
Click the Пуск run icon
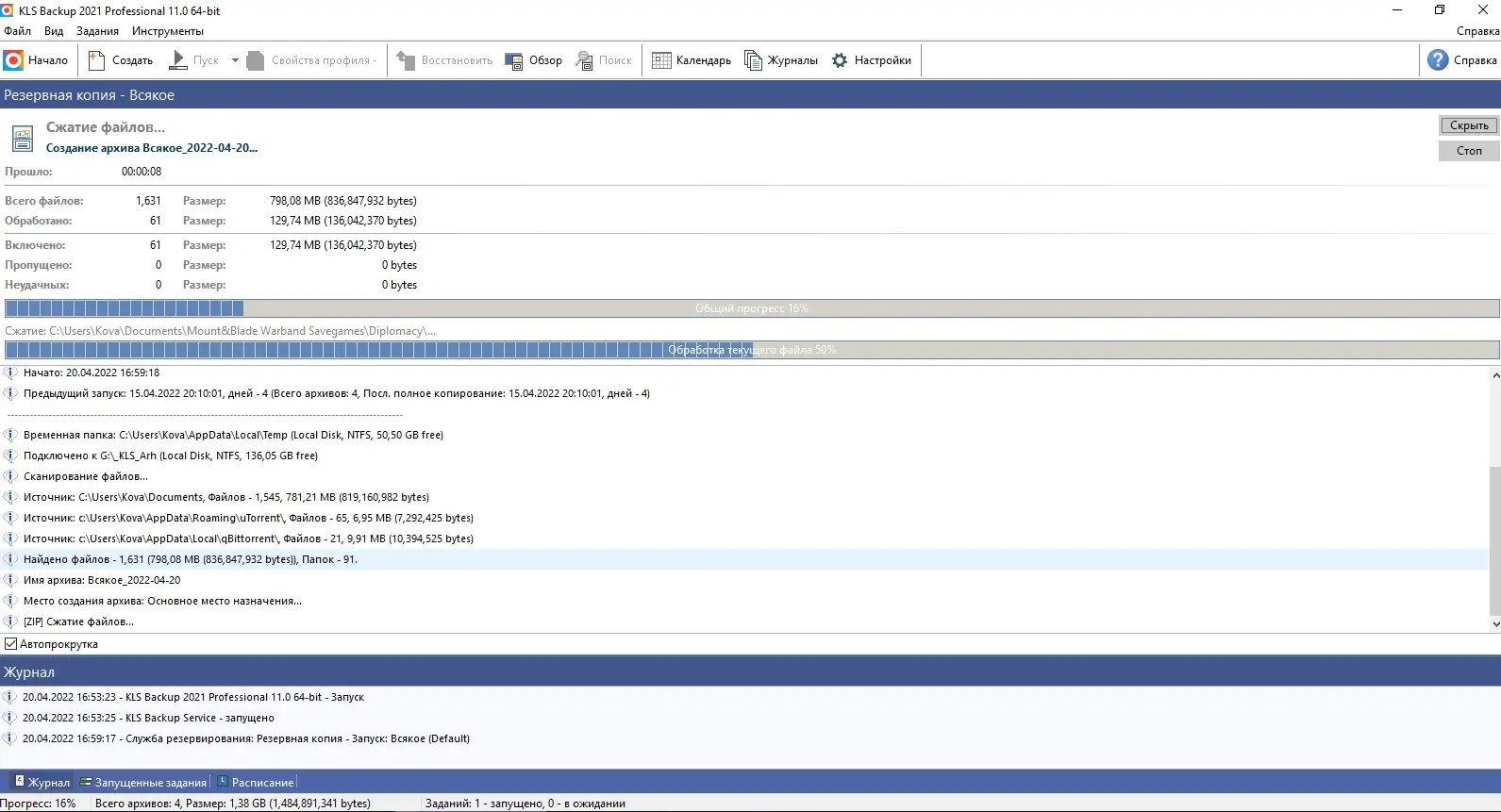click(177, 60)
